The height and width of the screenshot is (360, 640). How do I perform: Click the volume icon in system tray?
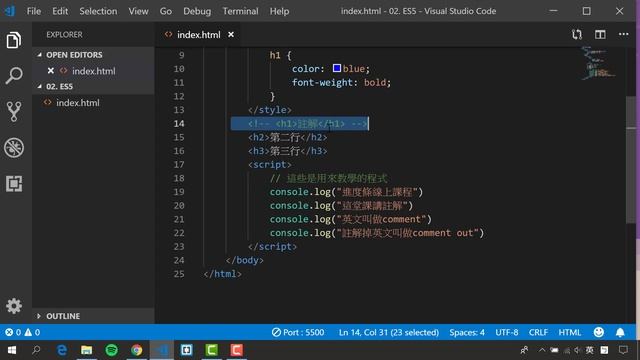577,350
